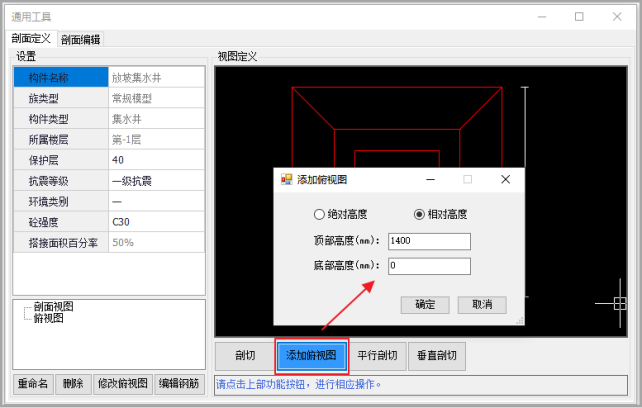
Task: Confirm with the 确定 button
Action: tap(424, 305)
